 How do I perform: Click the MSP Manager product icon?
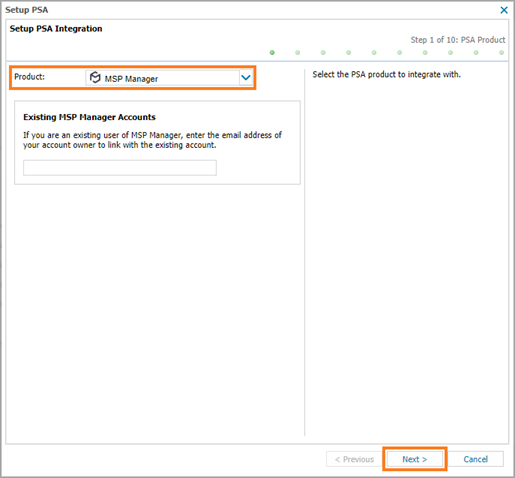(x=95, y=78)
